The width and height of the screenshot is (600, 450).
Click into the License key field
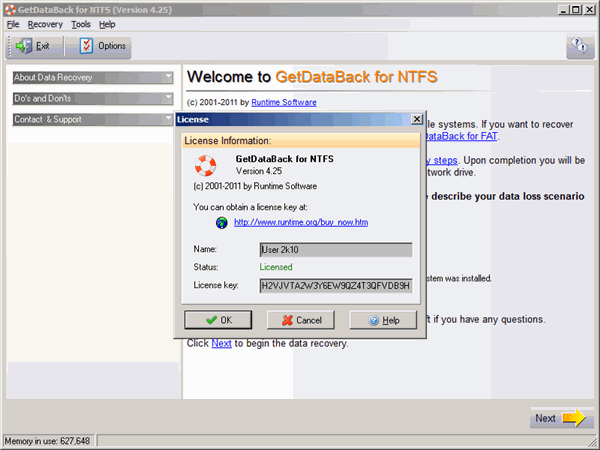click(x=336, y=285)
